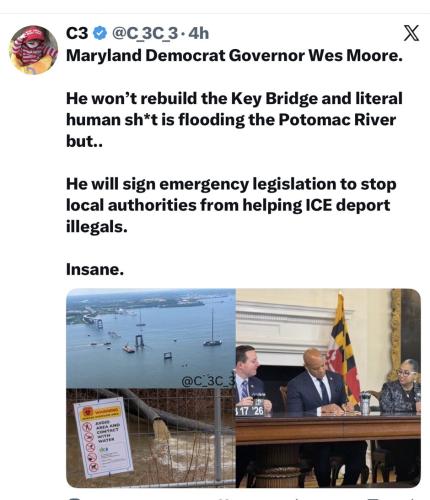Click the Maryland flag in the photo
This screenshot has height=500, width=430.
click(x=343, y=350)
